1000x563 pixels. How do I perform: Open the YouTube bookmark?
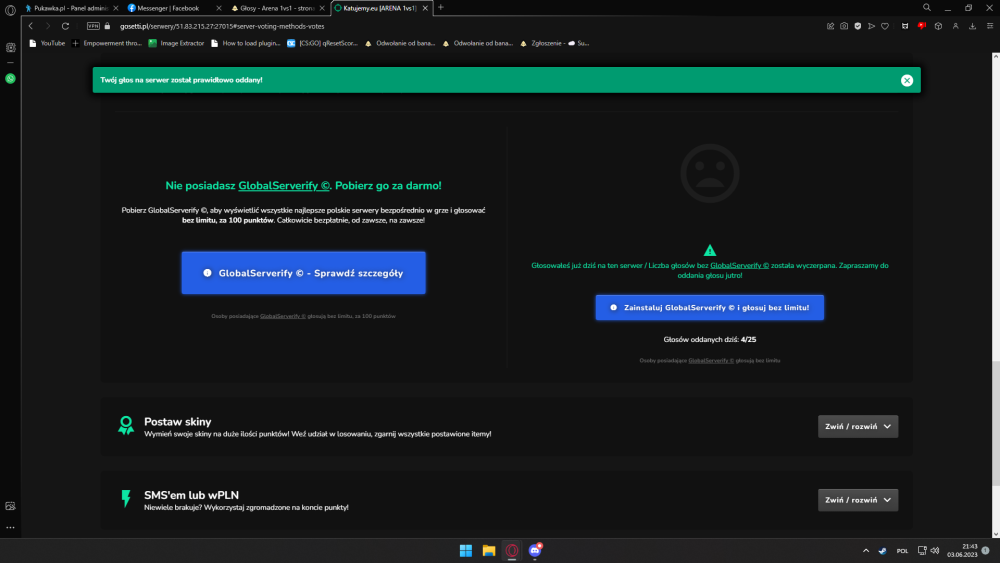click(x=47, y=43)
